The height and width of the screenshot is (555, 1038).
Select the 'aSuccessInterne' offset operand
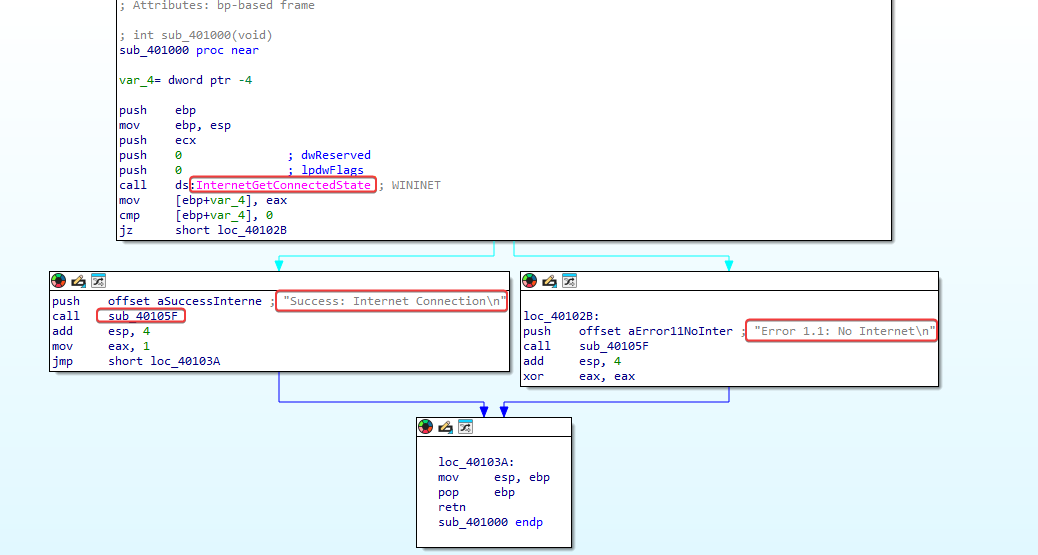pos(209,301)
